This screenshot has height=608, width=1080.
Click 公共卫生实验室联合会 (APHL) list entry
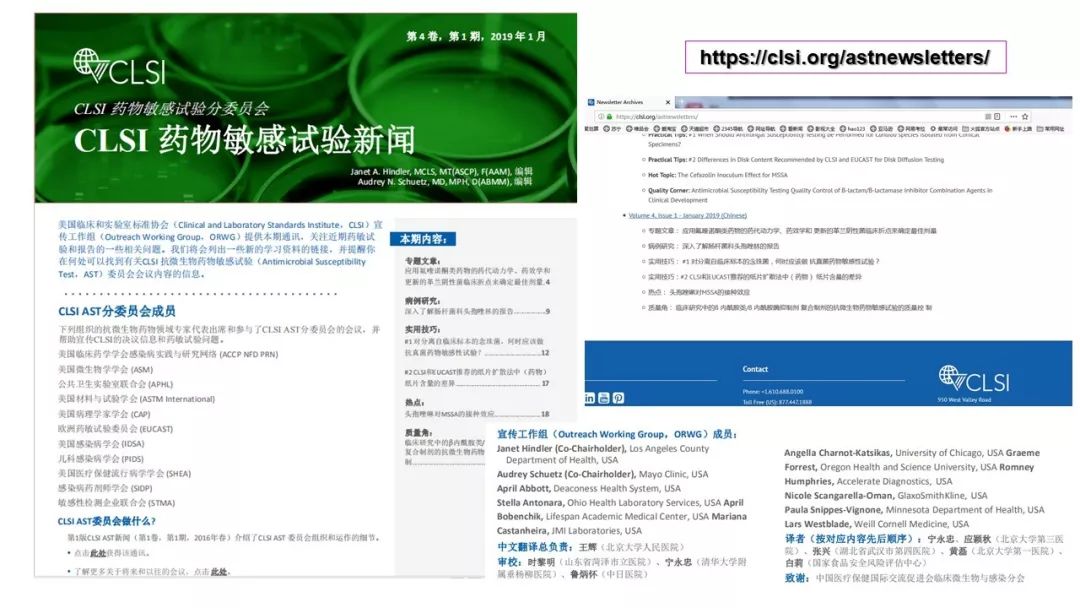[x=115, y=384]
